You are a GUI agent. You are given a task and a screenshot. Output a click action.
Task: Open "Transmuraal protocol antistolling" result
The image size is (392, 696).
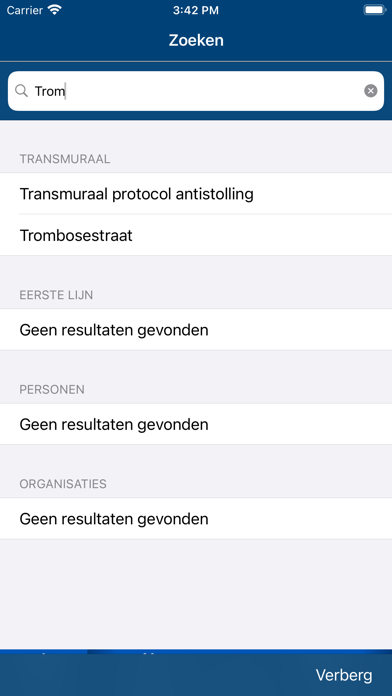pos(196,194)
